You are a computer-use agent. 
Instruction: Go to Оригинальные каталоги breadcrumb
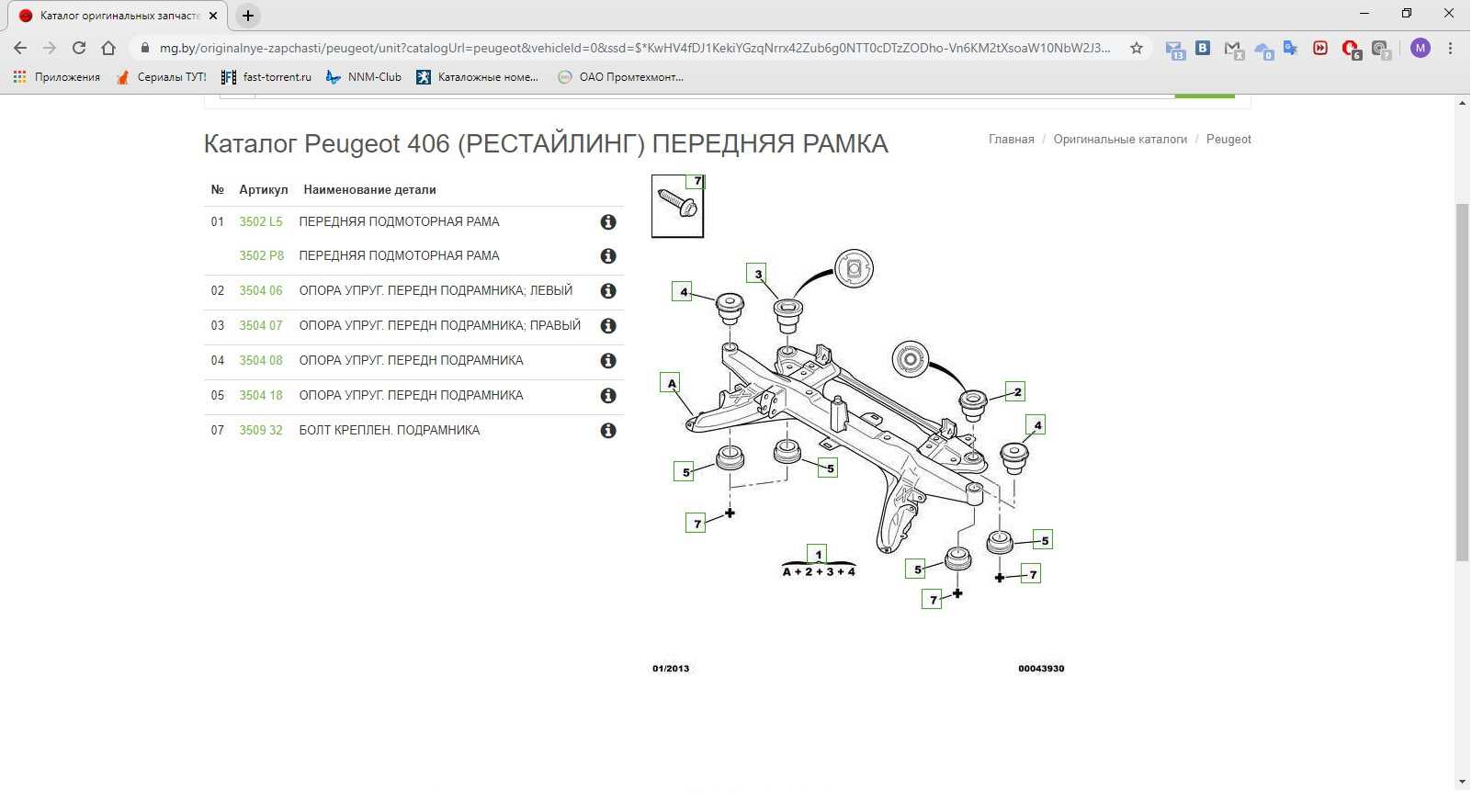point(1120,140)
